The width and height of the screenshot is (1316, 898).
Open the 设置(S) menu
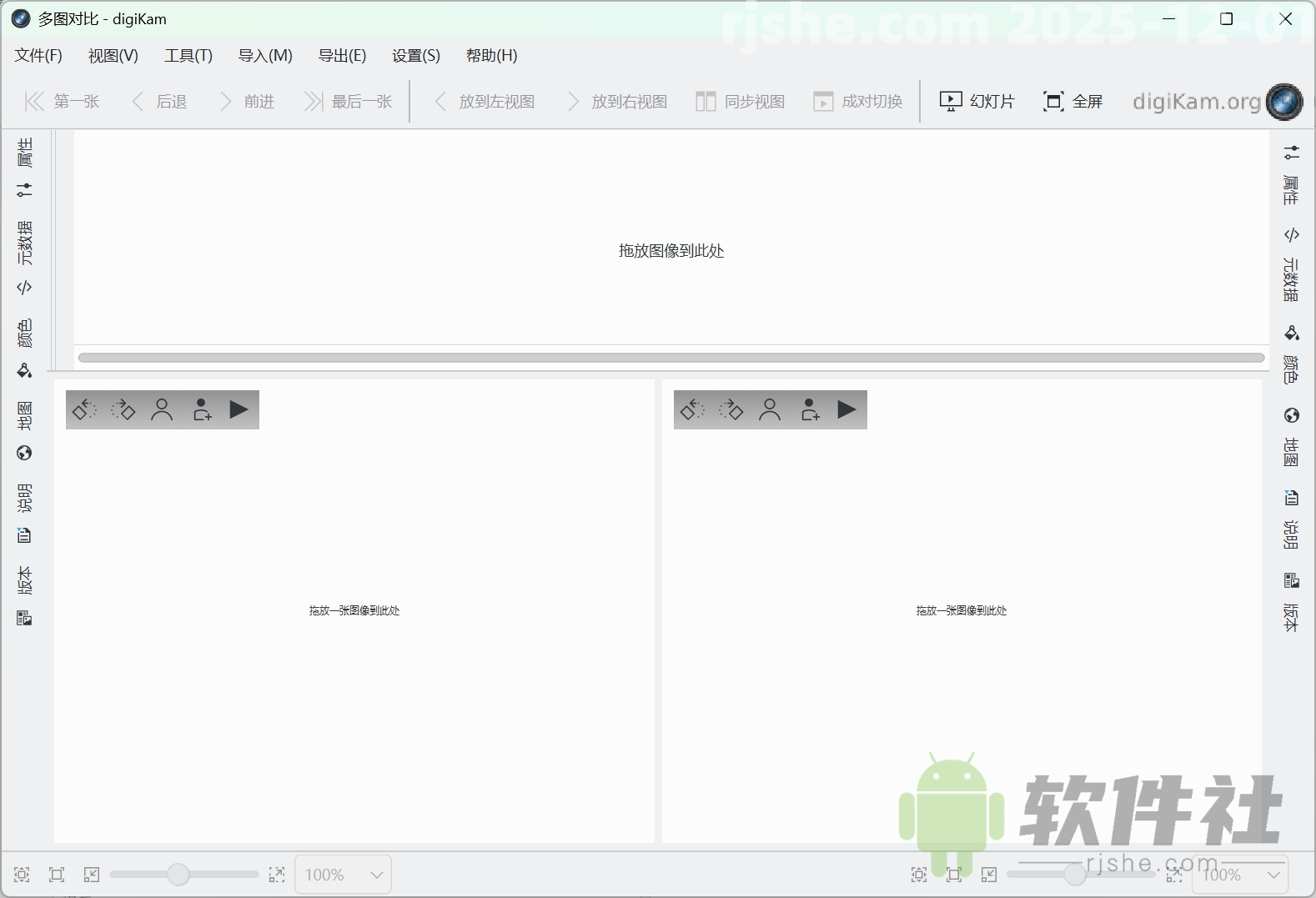(416, 56)
